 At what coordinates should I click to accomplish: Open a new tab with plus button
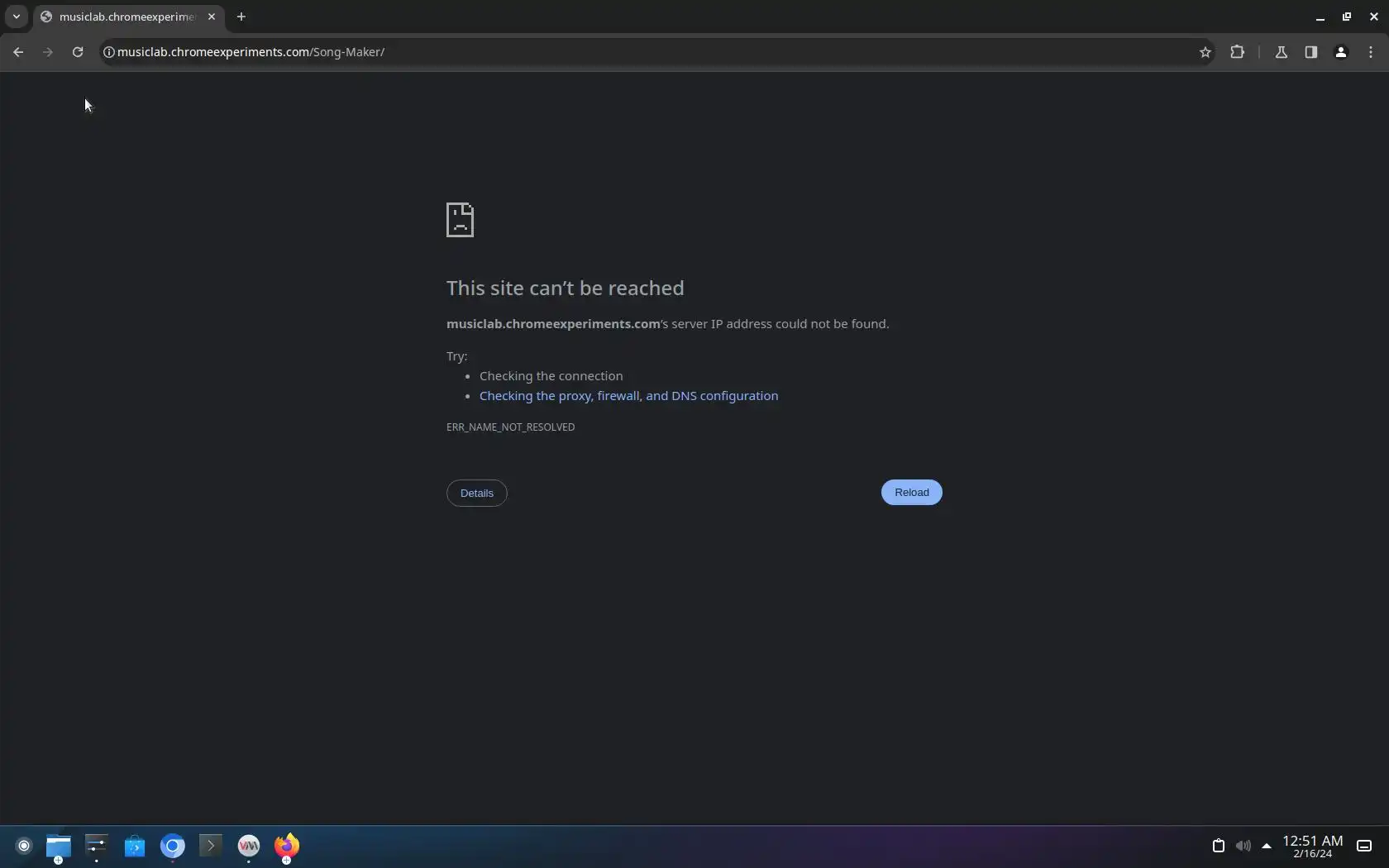click(241, 17)
